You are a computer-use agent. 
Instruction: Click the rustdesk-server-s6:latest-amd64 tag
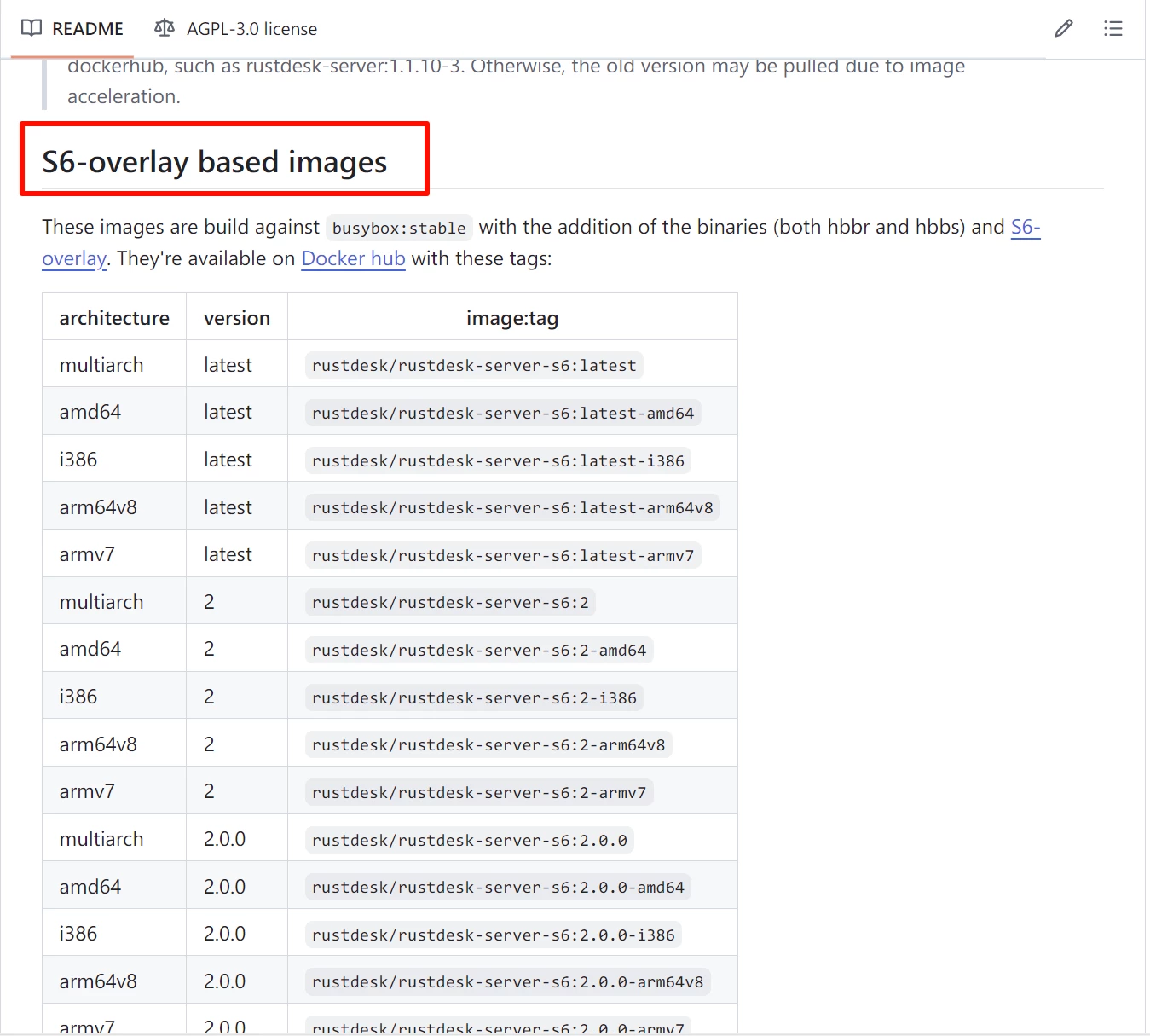[503, 414]
